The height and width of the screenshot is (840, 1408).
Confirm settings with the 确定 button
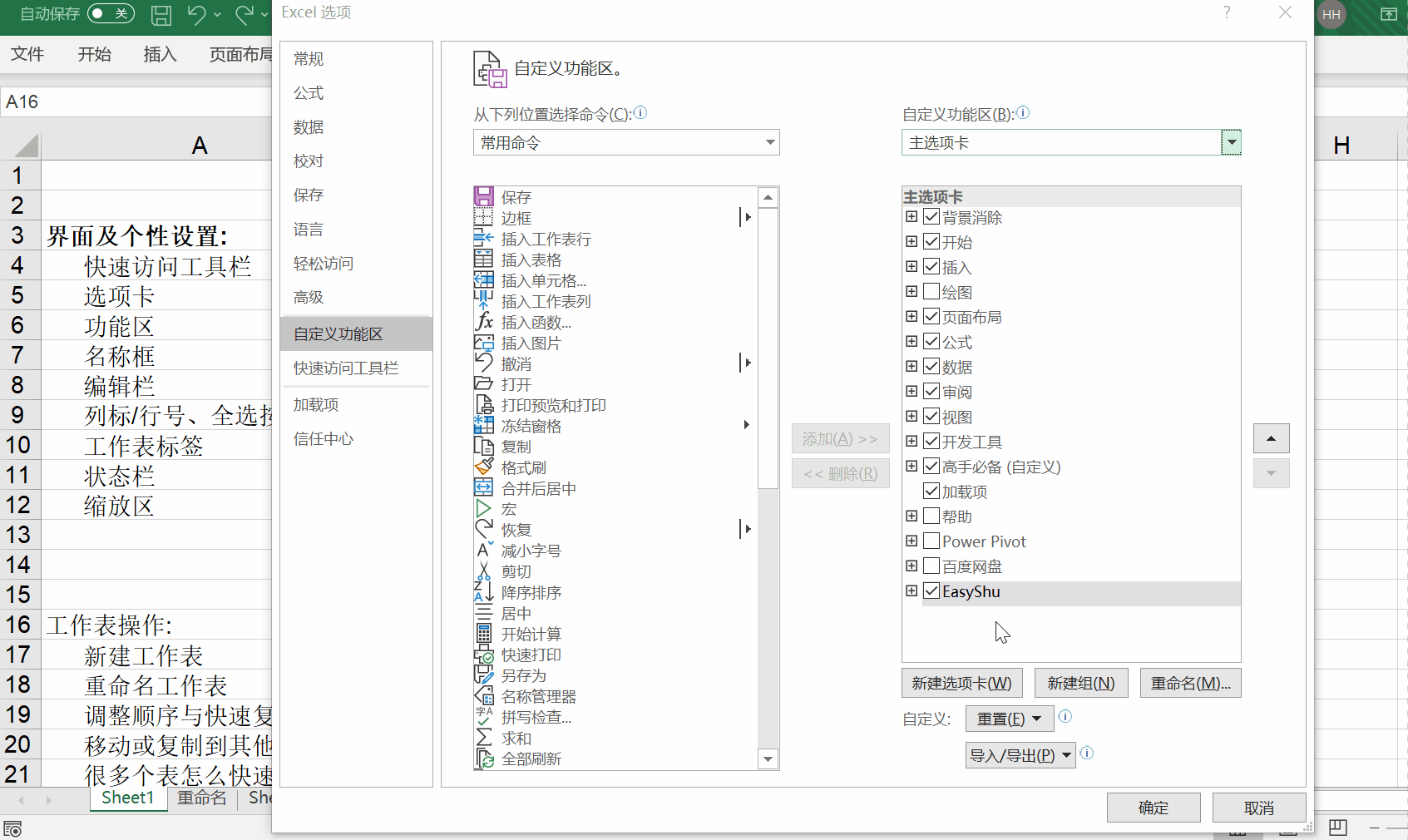click(1154, 807)
